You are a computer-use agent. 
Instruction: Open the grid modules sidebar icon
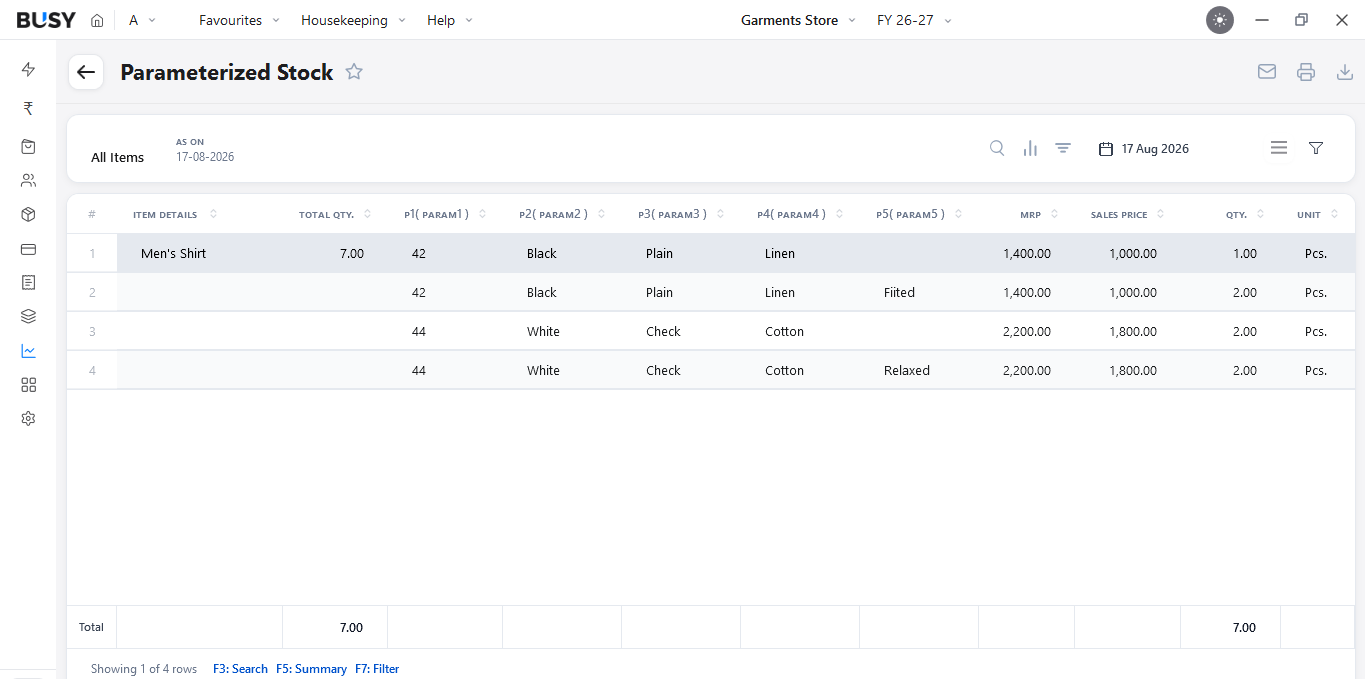pos(28,385)
